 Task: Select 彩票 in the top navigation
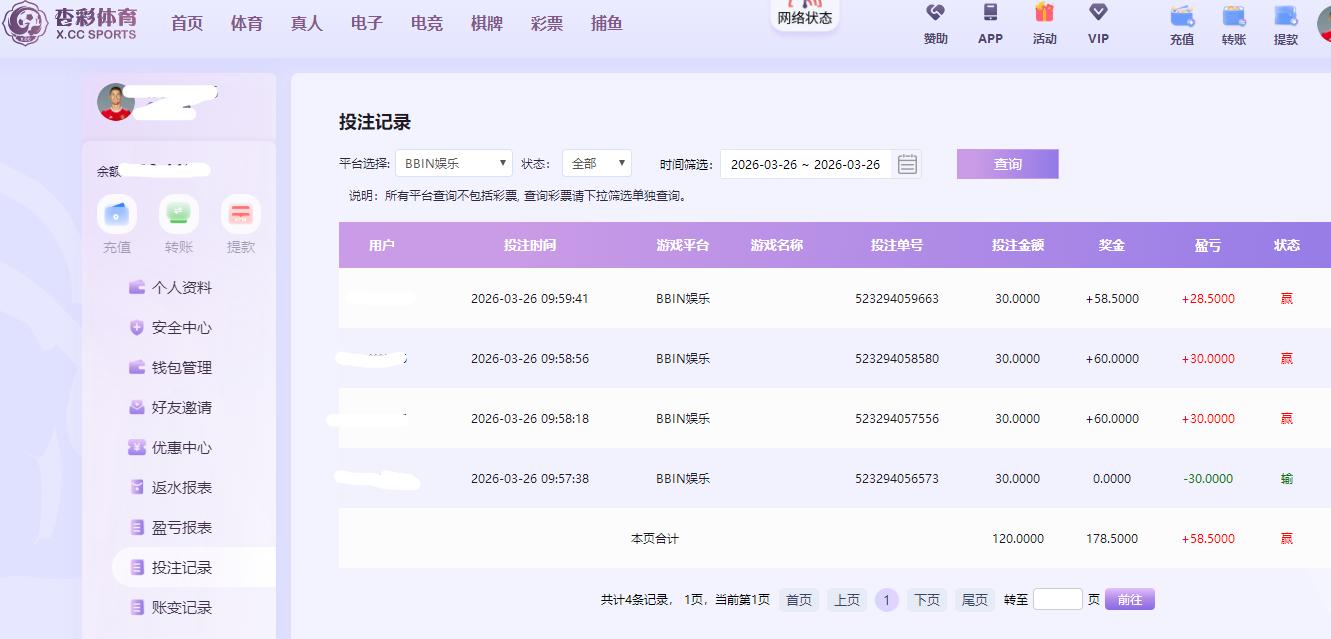pyautogui.click(x=547, y=23)
